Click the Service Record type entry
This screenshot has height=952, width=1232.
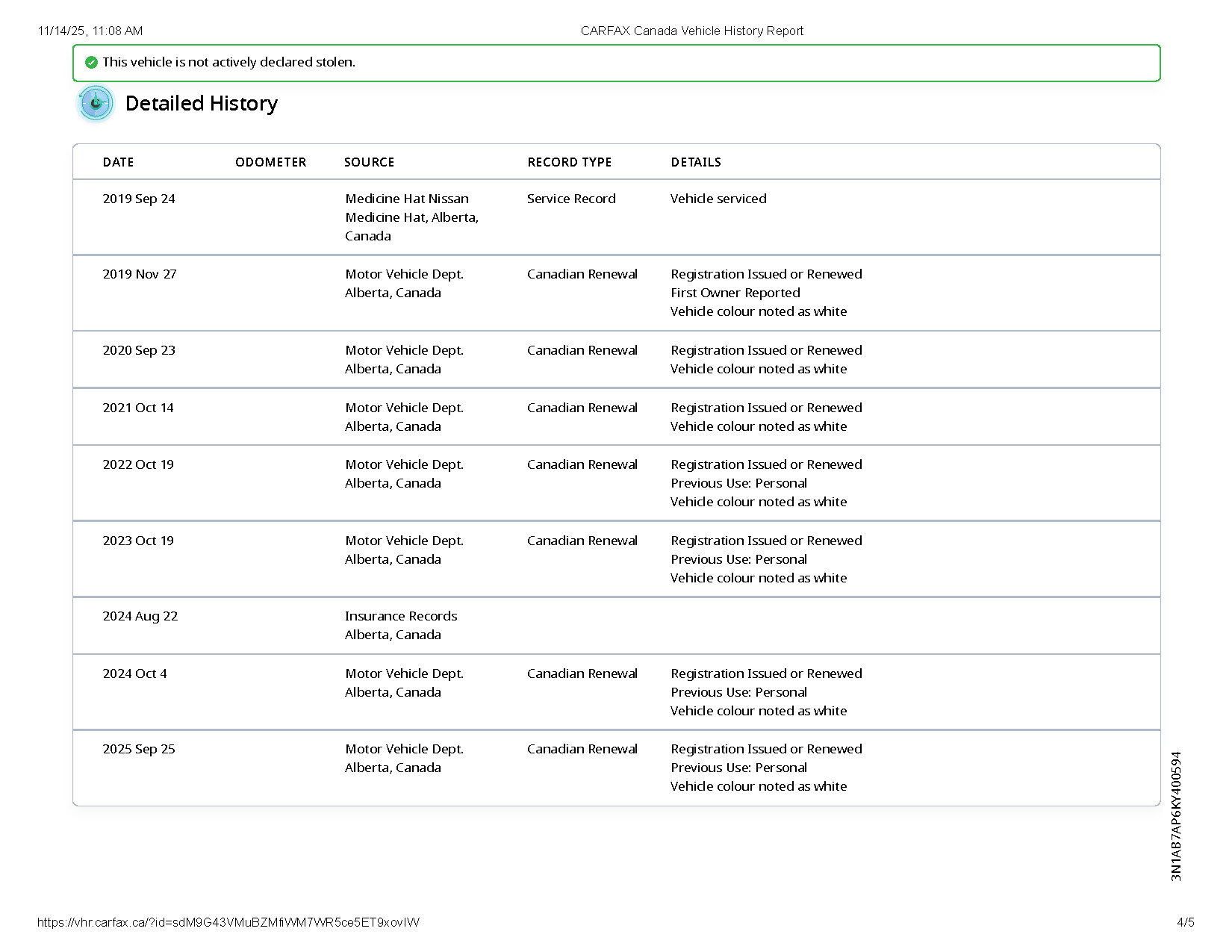[x=571, y=199]
